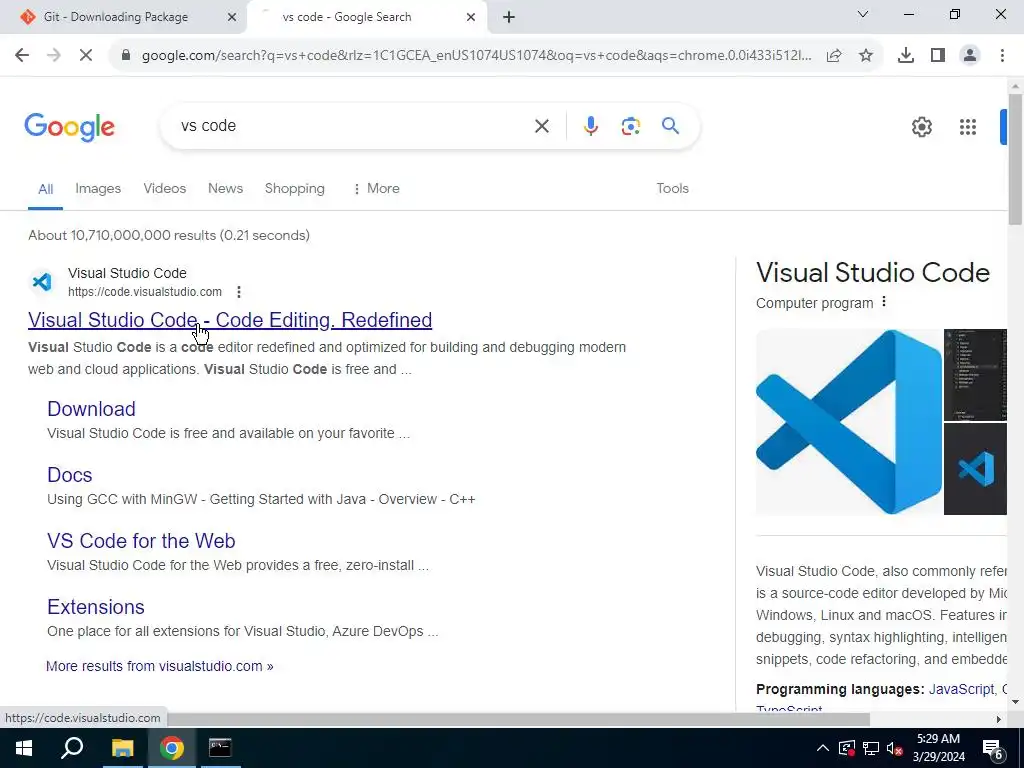Open the Docs sitelink
The width and height of the screenshot is (1024, 768).
69,475
